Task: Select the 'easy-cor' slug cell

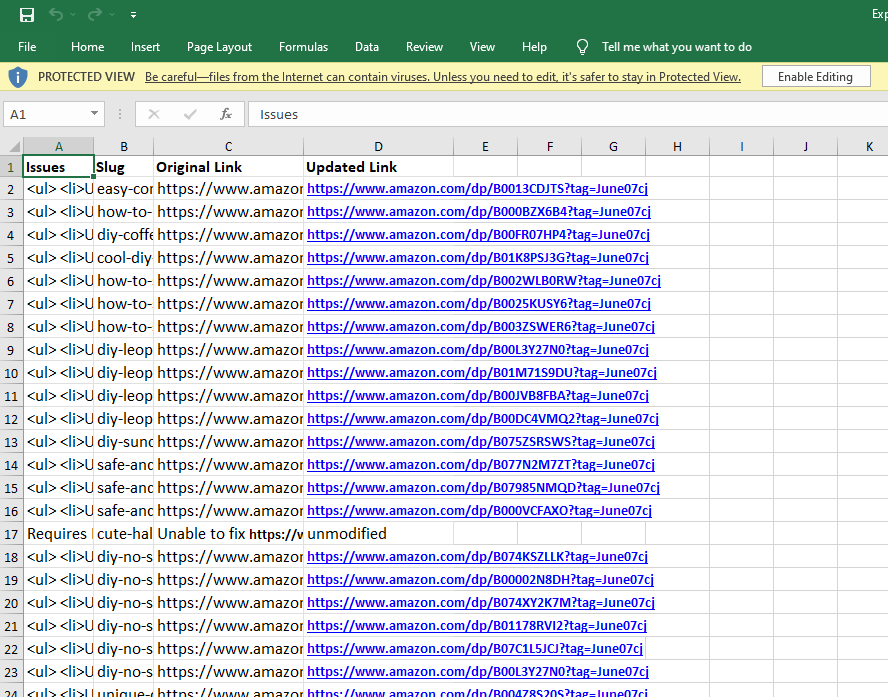Action: (x=123, y=189)
